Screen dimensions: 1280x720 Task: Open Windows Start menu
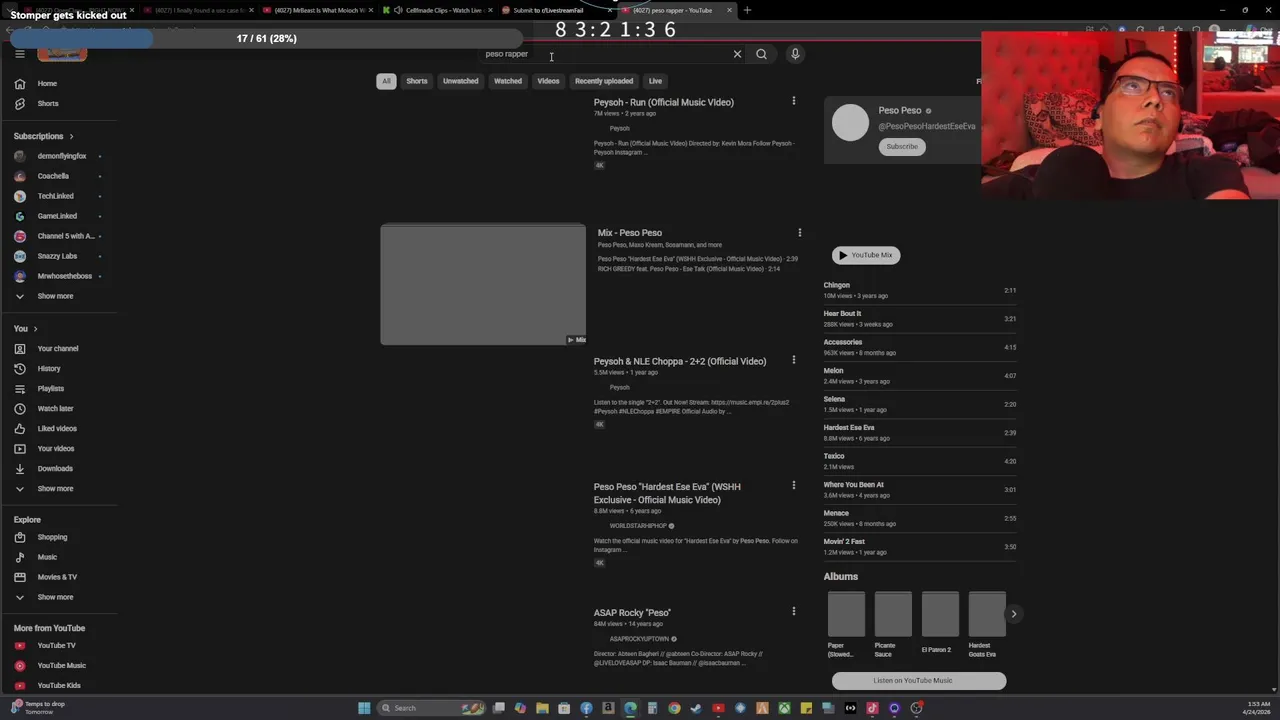[x=364, y=708]
